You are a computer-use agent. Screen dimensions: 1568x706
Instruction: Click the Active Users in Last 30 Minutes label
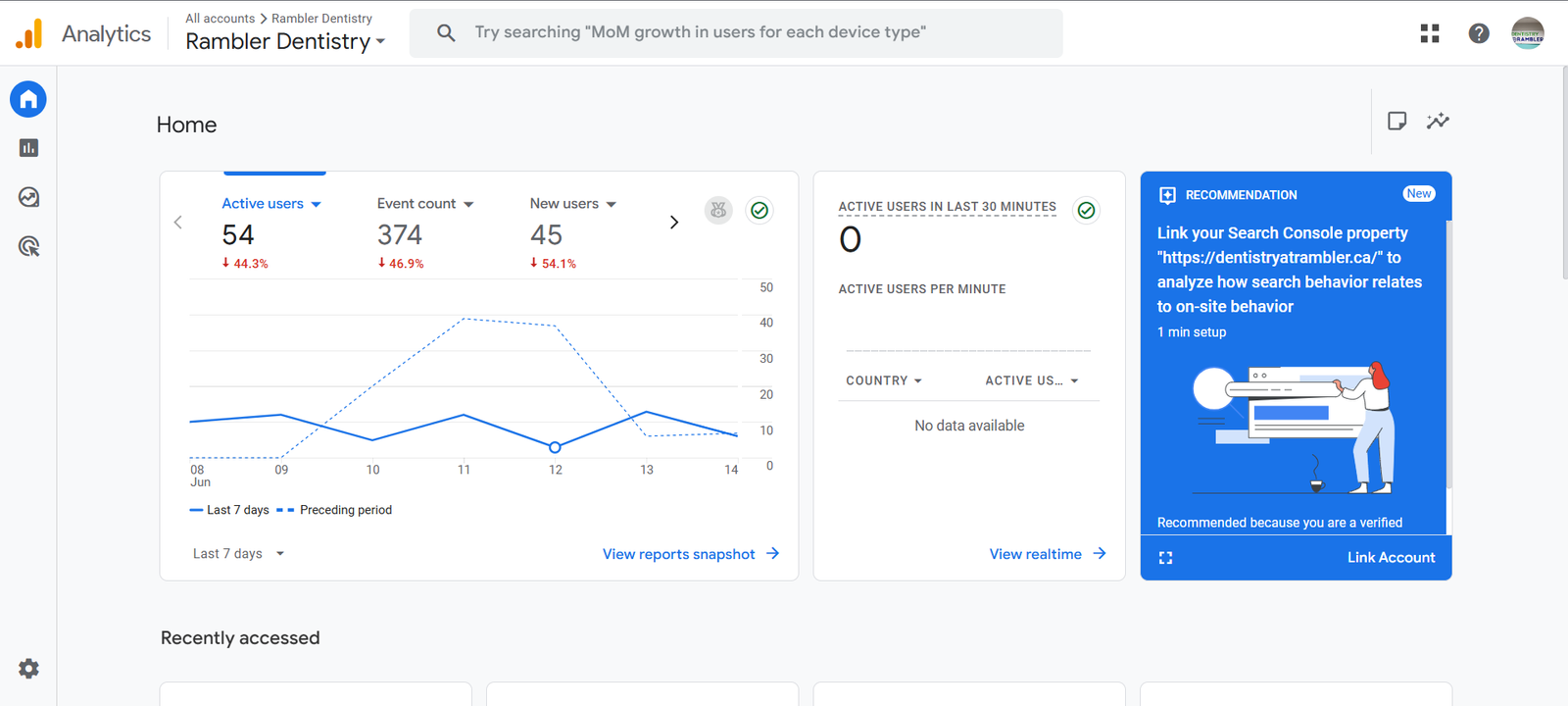pyautogui.click(x=948, y=207)
